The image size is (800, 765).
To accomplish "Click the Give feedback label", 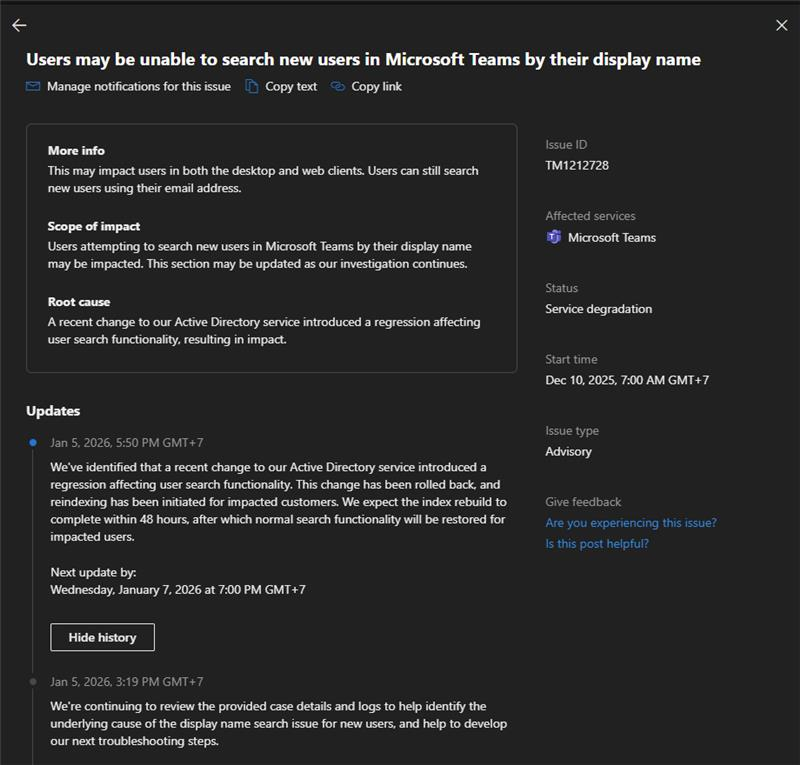I will point(583,502).
